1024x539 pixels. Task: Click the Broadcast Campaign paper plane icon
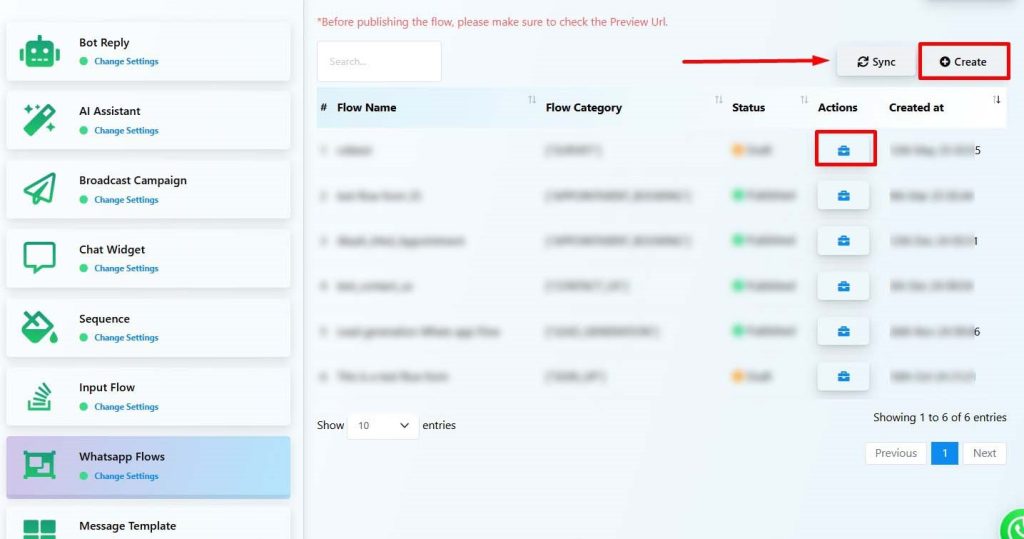point(40,189)
